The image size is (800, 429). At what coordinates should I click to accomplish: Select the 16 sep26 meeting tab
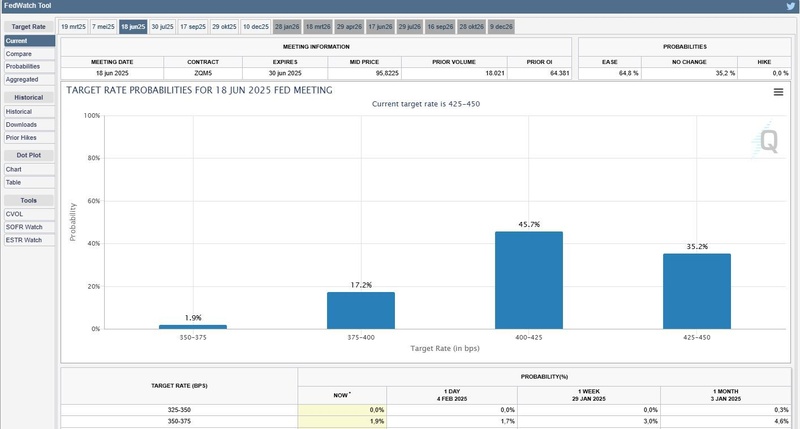tap(440, 27)
